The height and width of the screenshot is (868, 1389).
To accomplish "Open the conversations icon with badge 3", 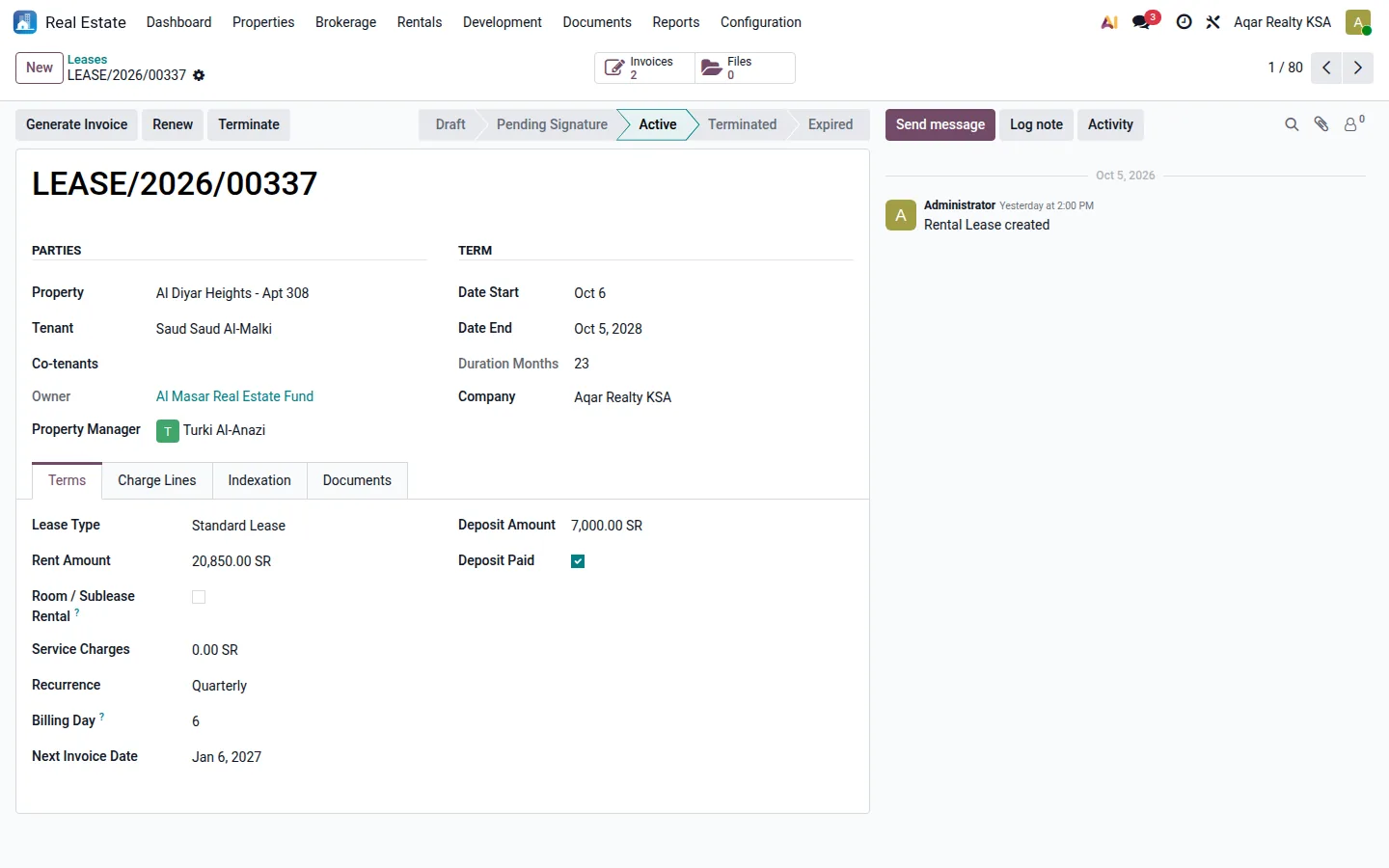I will [x=1143, y=22].
